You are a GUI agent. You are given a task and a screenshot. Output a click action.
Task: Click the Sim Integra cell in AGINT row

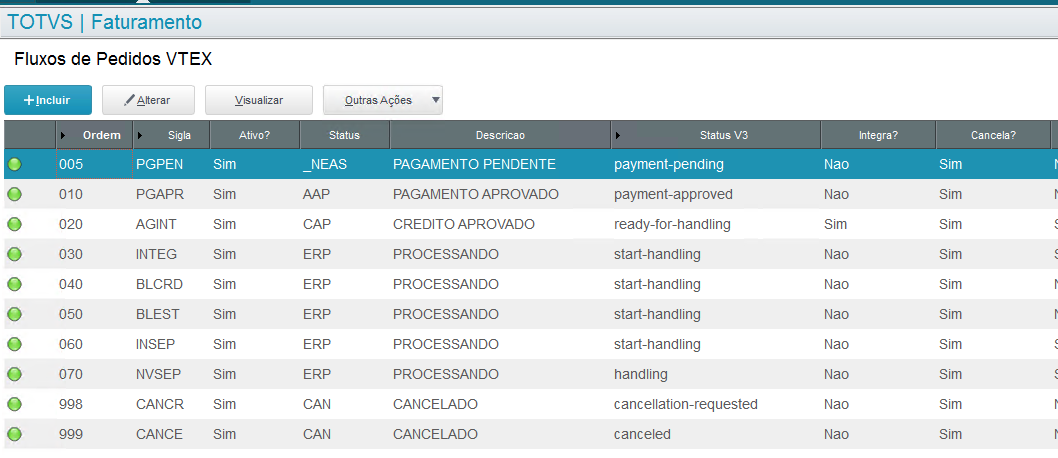point(879,224)
